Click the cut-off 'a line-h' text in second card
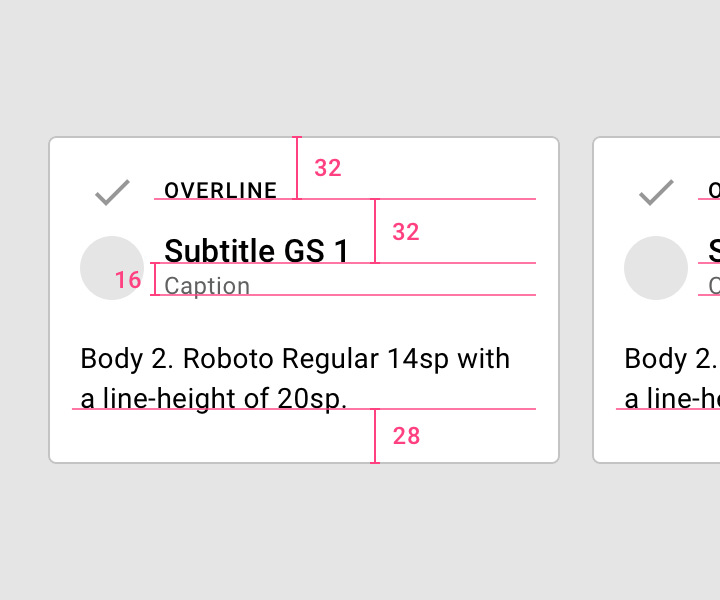The height and width of the screenshot is (600, 720). [672, 398]
